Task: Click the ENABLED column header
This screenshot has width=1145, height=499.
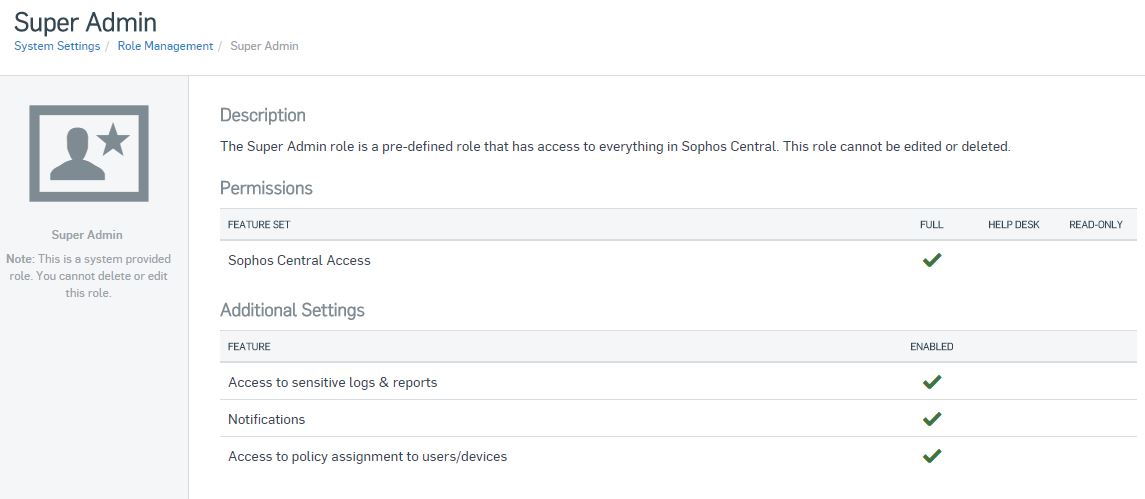Action: click(x=932, y=347)
